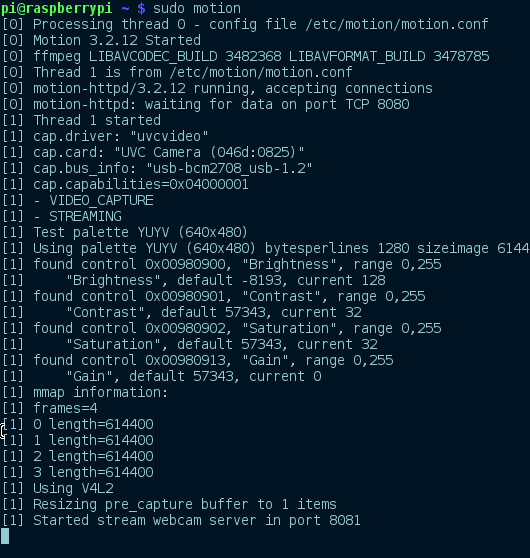530x558 pixels.
Task: Click the 'Using V4L2' line
Action: (73, 488)
